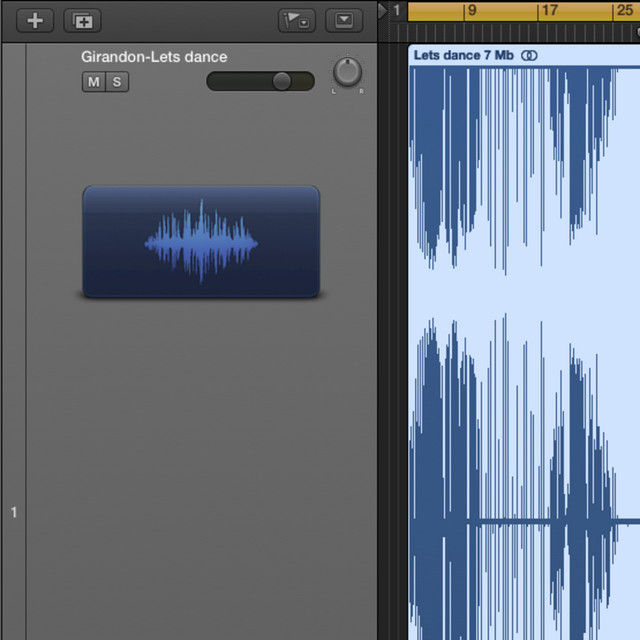Screen dimensions: 640x640
Task: Click bar 1 on the timeline ruler
Action: 397,11
